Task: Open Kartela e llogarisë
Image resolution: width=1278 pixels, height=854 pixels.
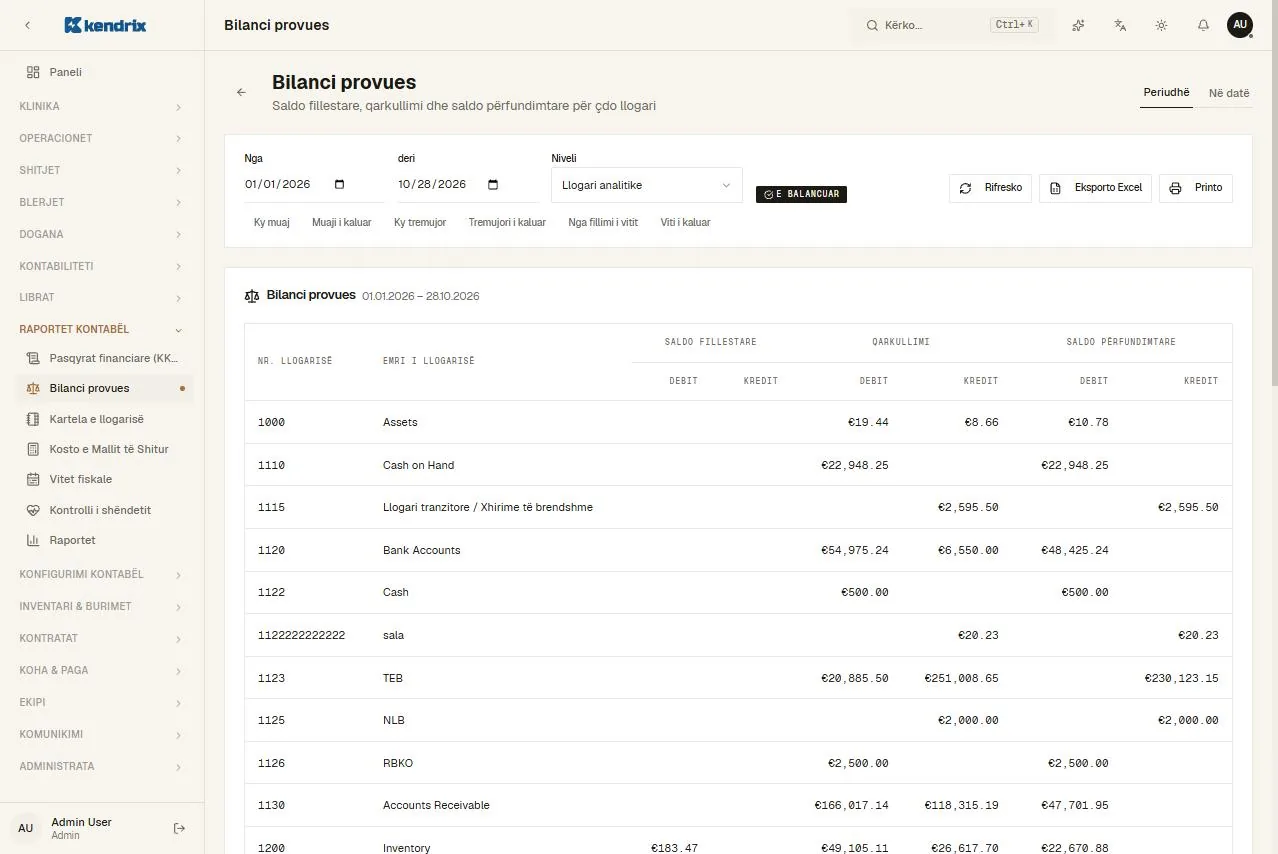Action: [102, 419]
